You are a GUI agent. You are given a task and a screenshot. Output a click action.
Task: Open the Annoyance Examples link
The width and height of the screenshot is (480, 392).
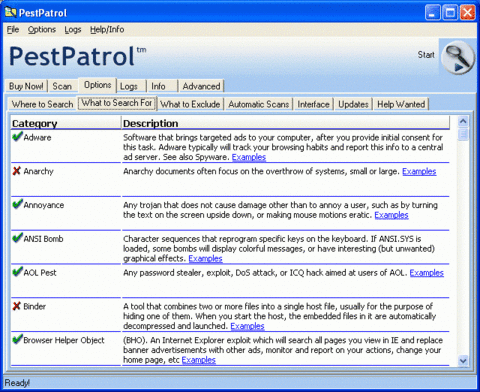(391, 215)
